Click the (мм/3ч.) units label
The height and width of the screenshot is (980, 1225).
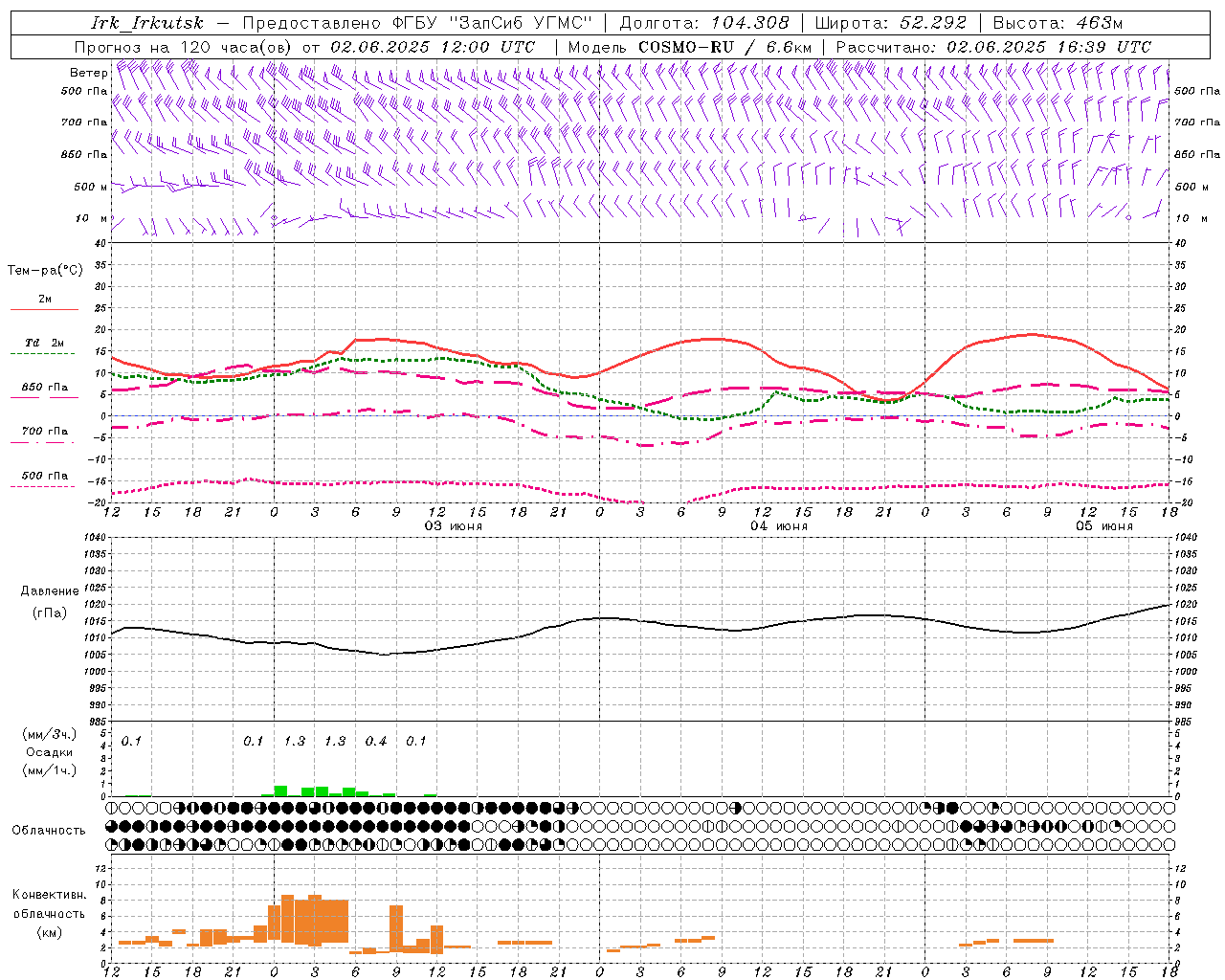[x=49, y=734]
